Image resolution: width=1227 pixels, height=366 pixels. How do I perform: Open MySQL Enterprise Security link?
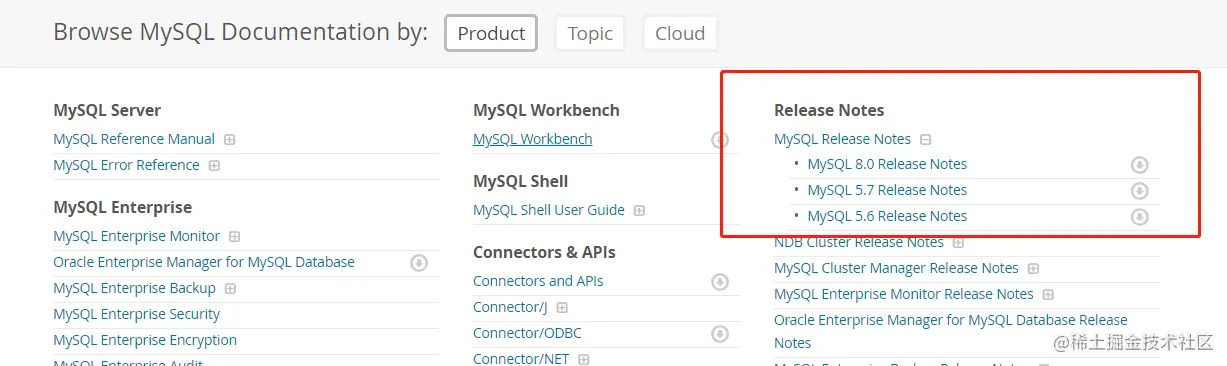[x=136, y=314]
